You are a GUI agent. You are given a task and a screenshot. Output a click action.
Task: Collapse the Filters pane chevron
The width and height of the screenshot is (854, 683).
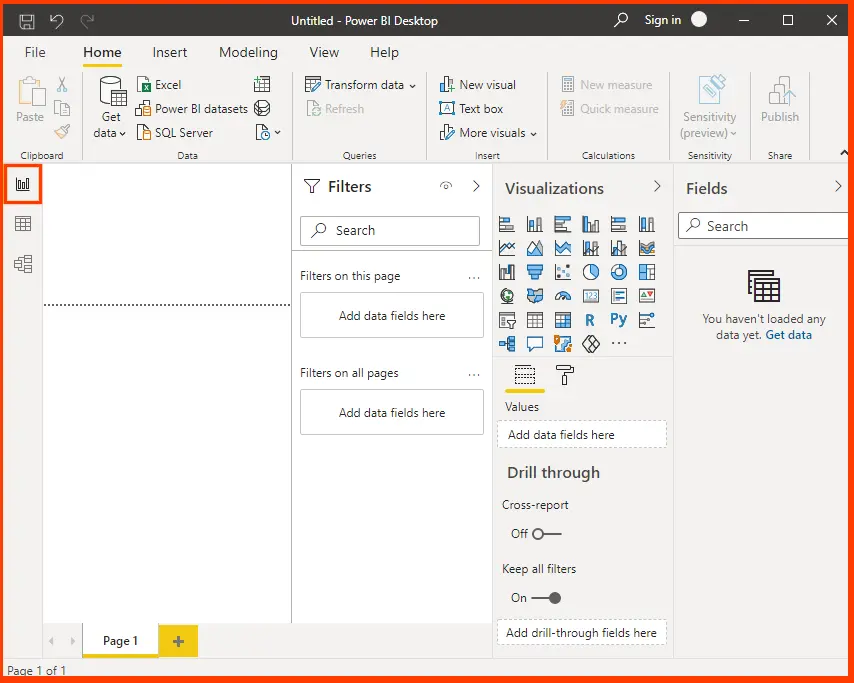pos(476,186)
